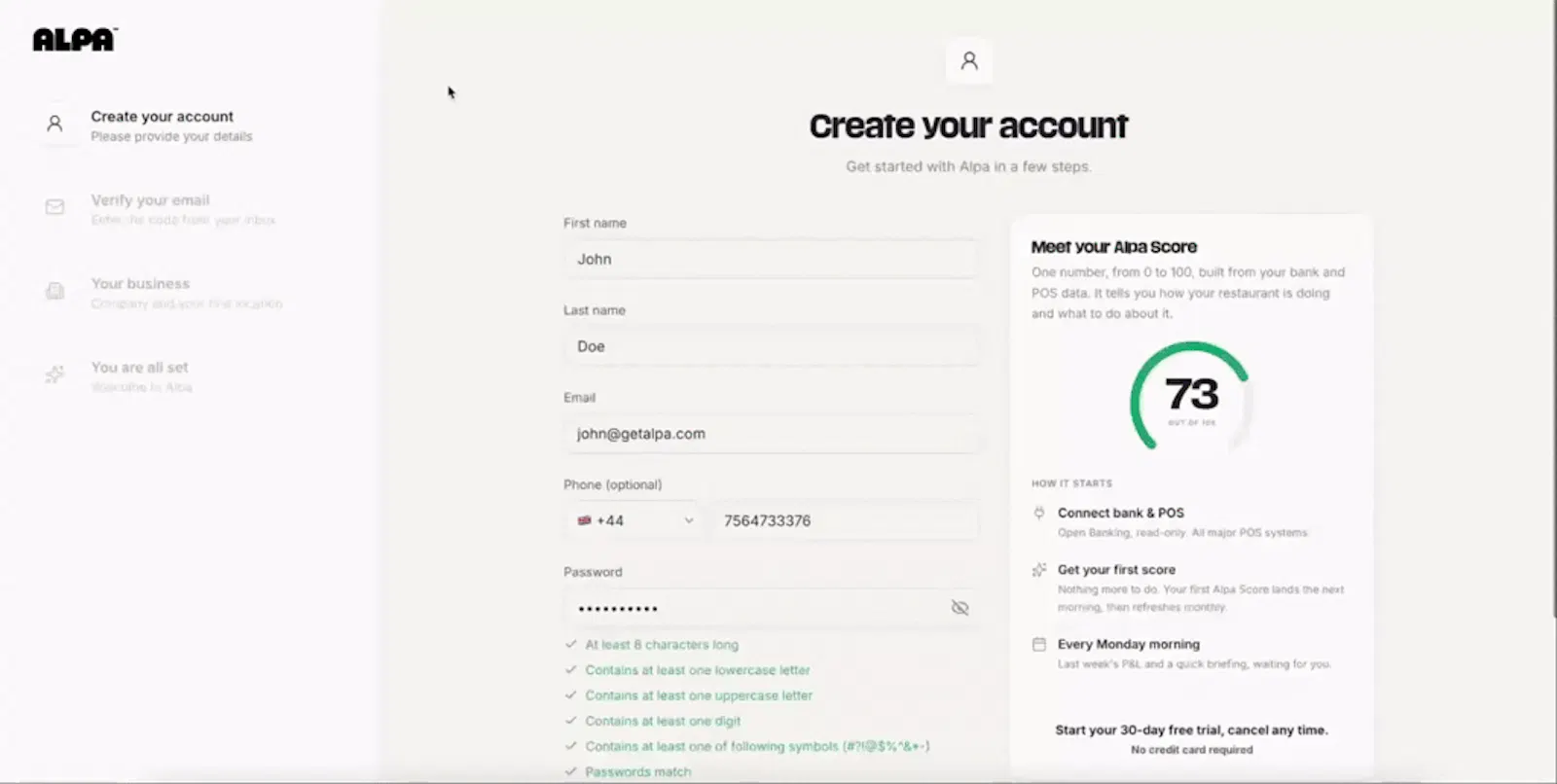This screenshot has height=784, width=1557.
Task: Click the ALPA logo
Action: pos(75,40)
